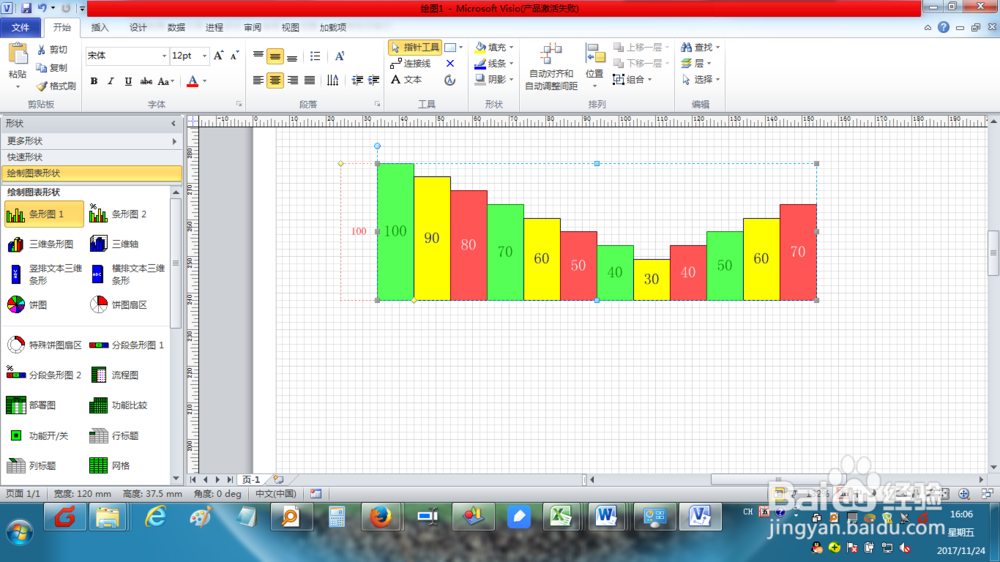Viewport: 1000px width, 562px height.
Task: Click the green bar labeled 100
Action: click(395, 232)
